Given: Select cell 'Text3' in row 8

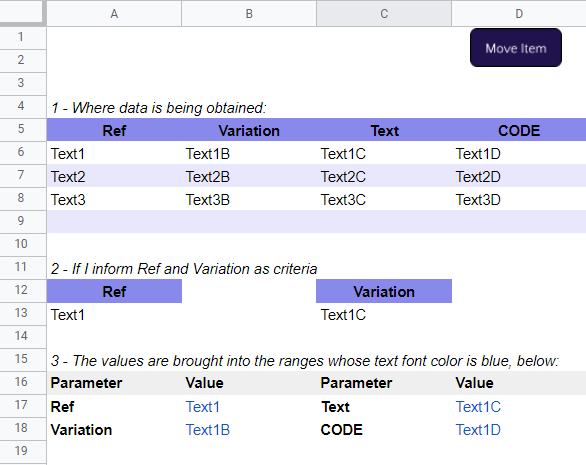Looking at the screenshot, I should [x=114, y=199].
